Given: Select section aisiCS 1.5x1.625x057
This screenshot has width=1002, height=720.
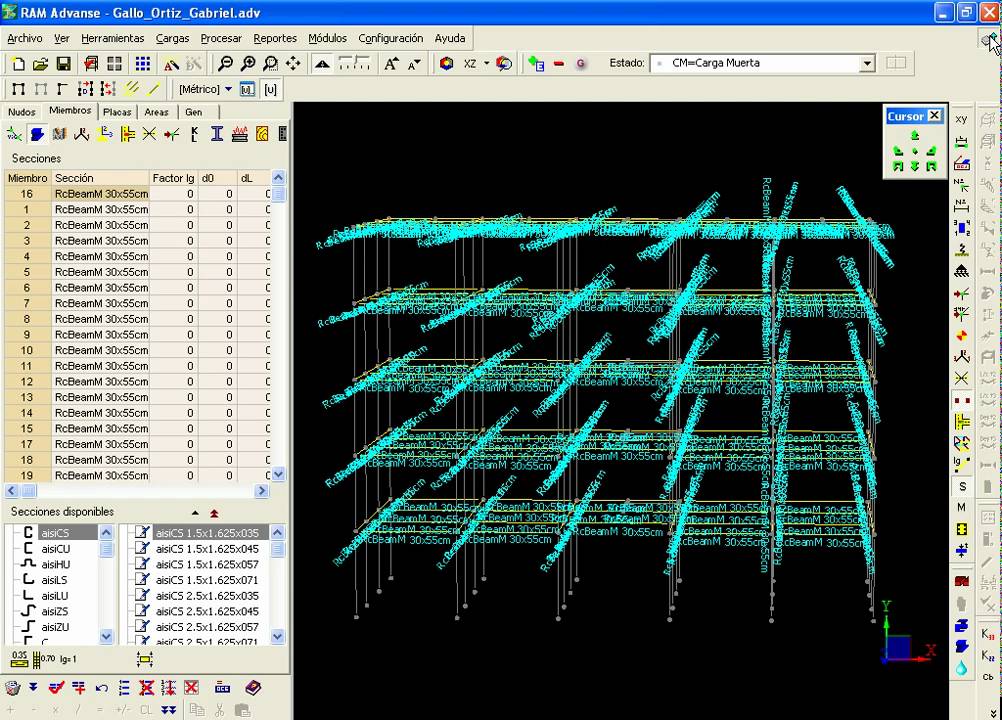Looking at the screenshot, I should (207, 565).
